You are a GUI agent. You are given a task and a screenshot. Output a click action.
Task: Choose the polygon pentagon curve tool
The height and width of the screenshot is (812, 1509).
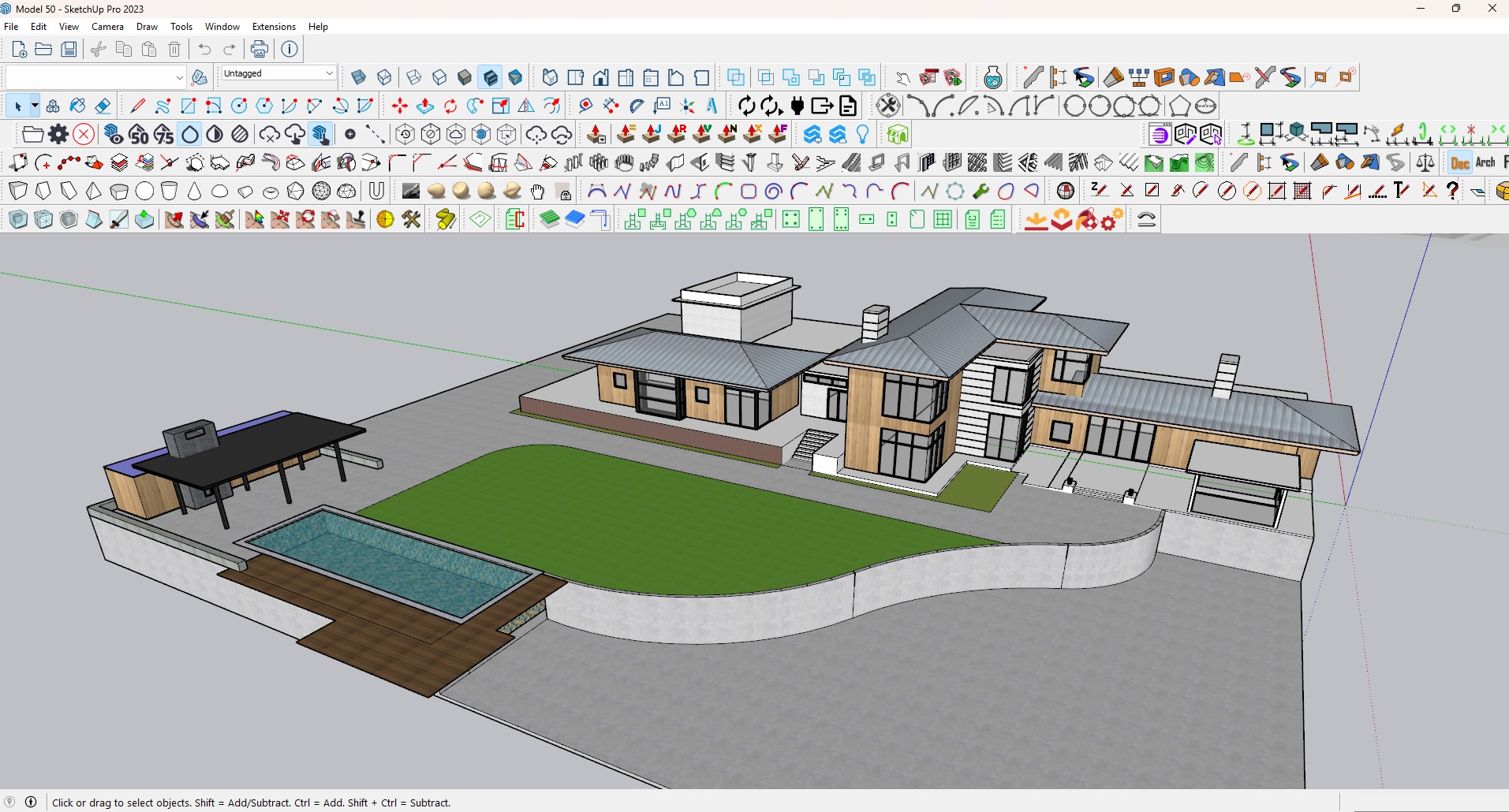[1179, 106]
